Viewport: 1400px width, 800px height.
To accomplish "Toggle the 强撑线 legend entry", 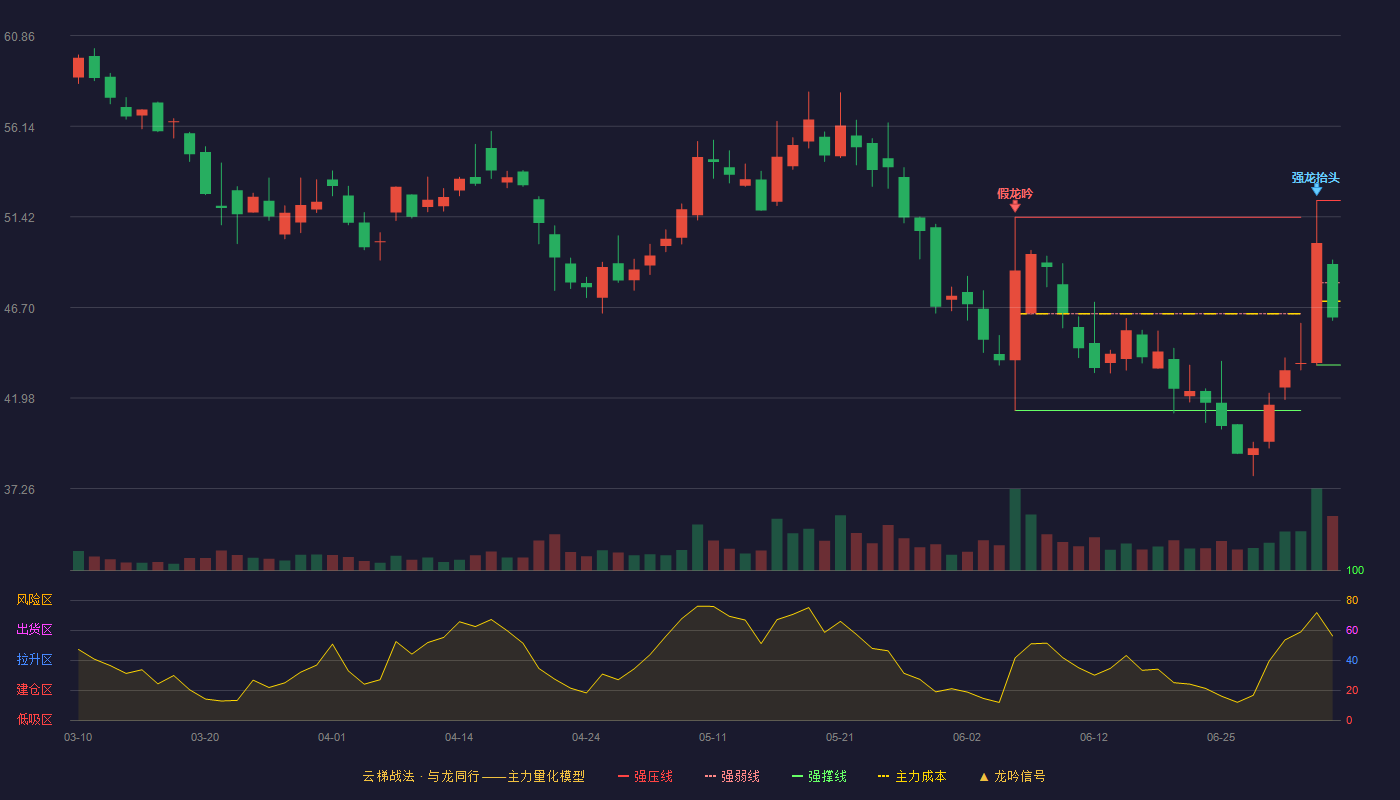I will coord(819,776).
